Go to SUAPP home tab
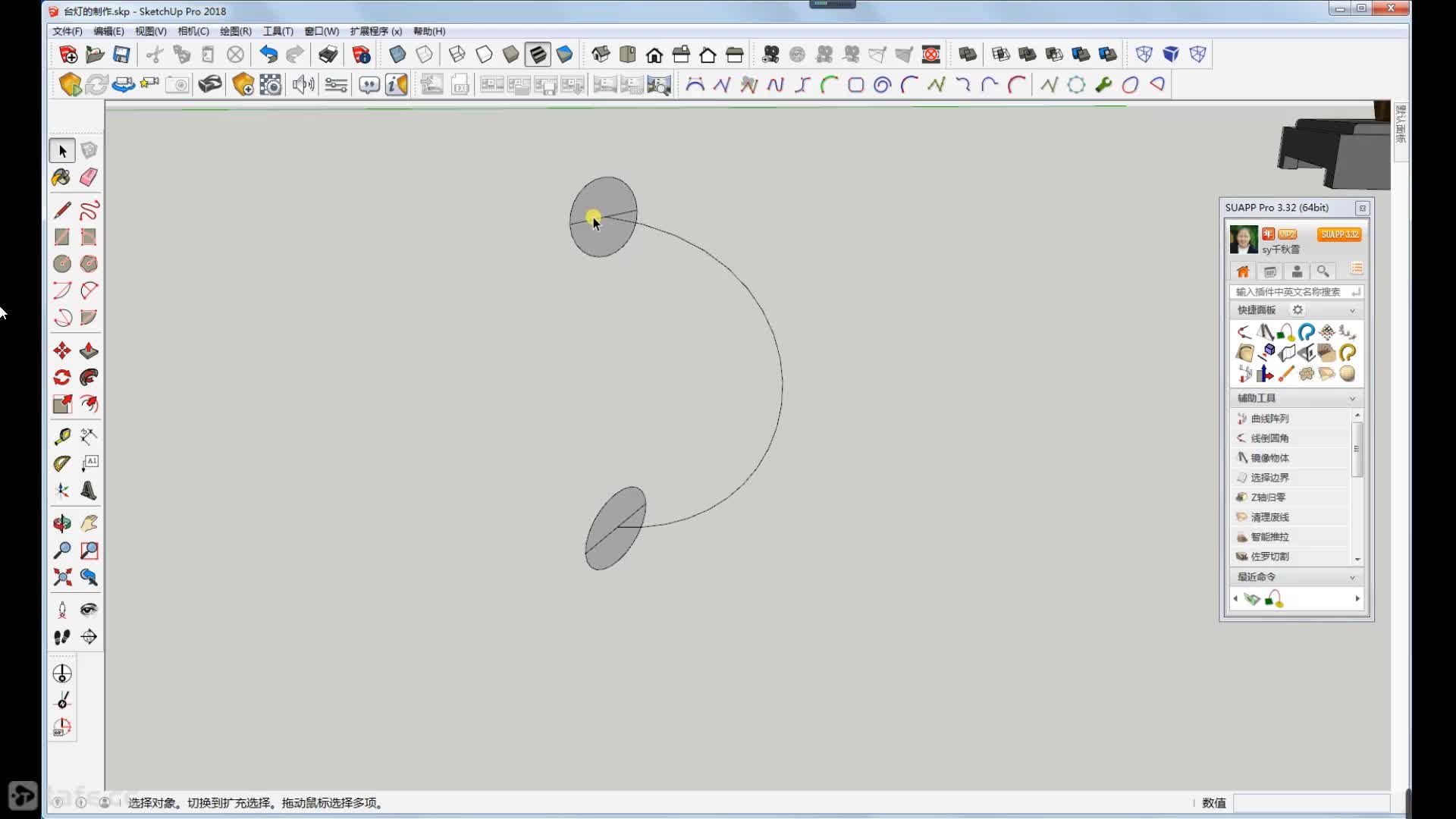The width and height of the screenshot is (1456, 819). (1243, 271)
